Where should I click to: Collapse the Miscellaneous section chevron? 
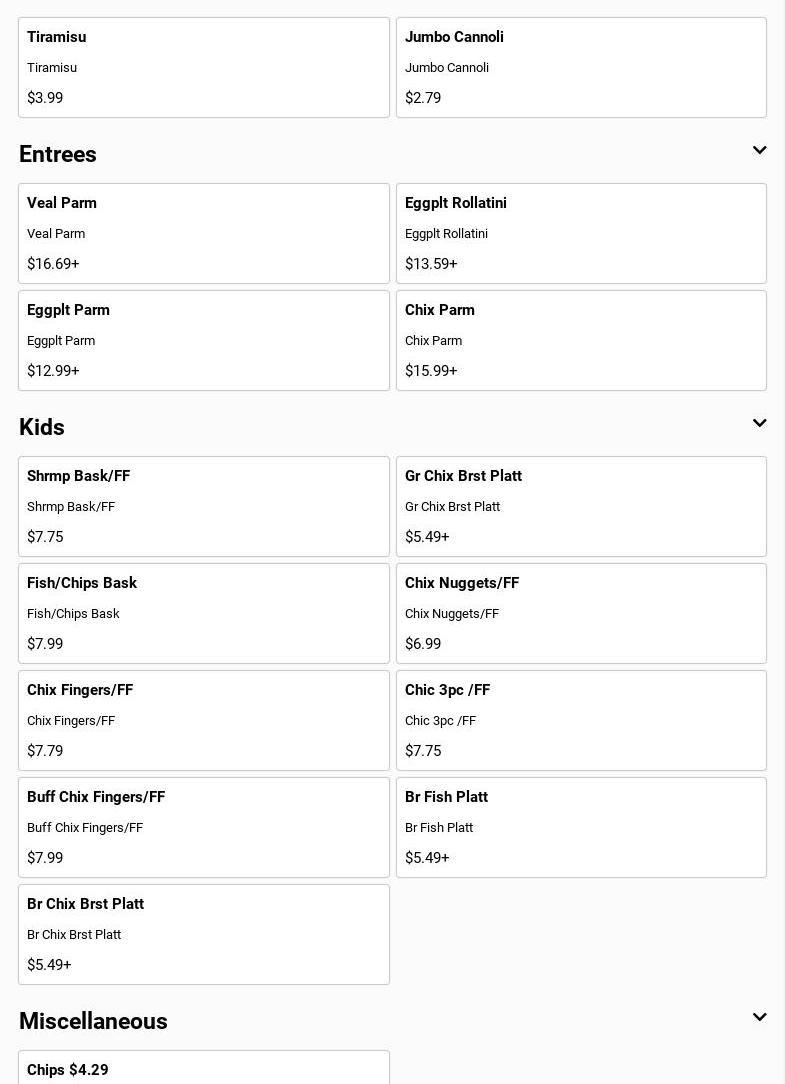(x=759, y=1018)
